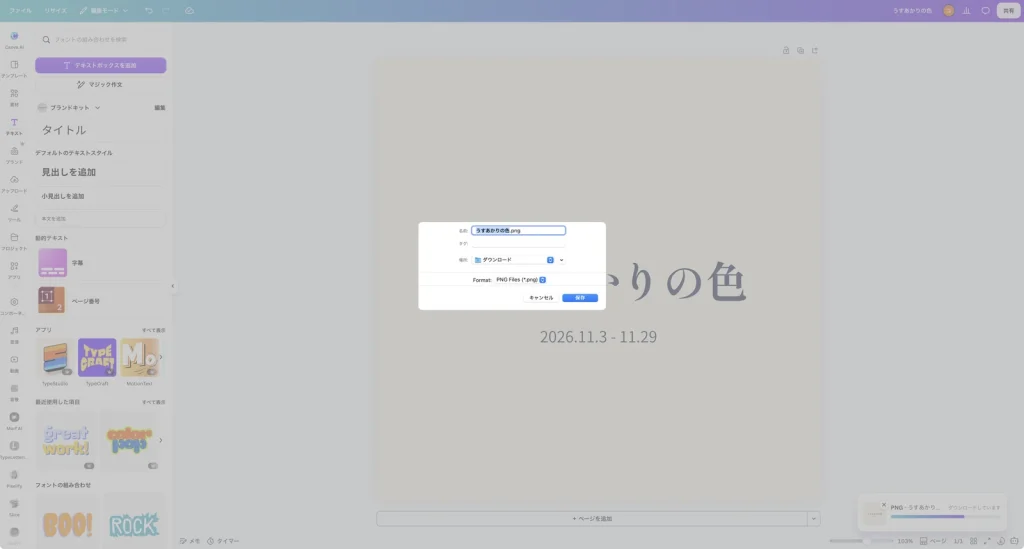Screen dimensions: 1024x549
Task: Click 本文を追加 body text style
Action: pyautogui.click(x=101, y=219)
